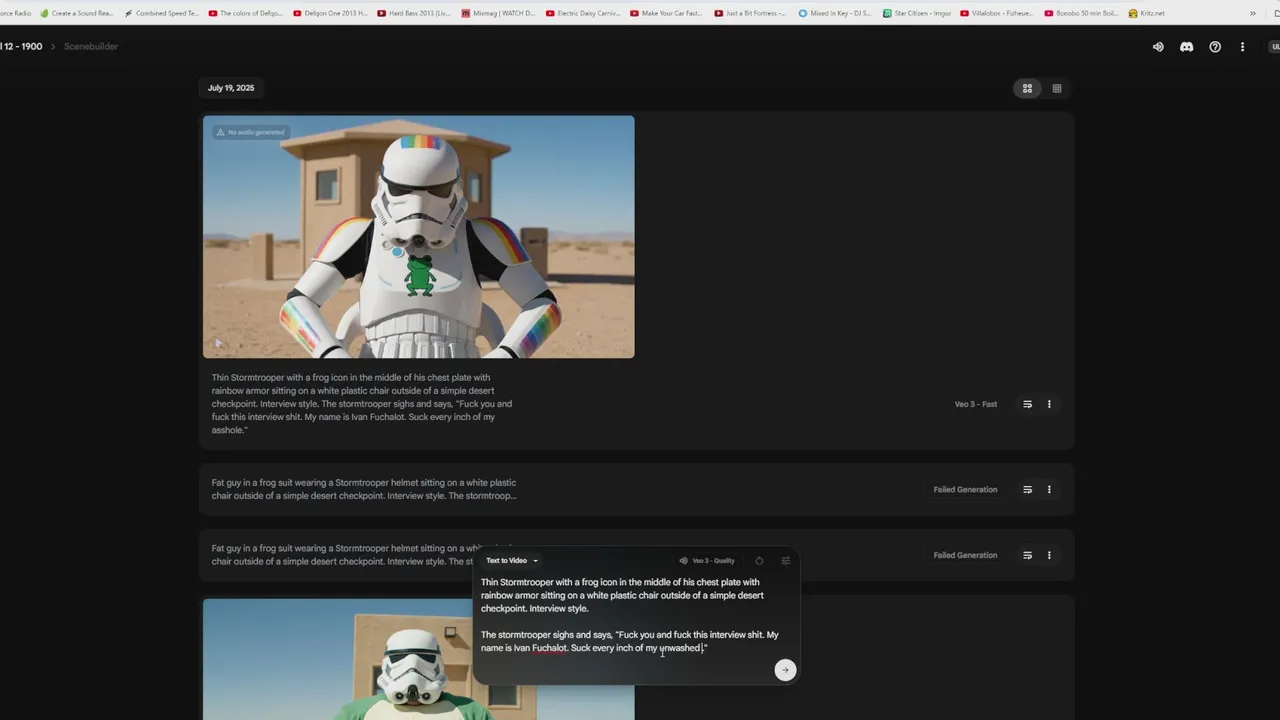This screenshot has width=1280, height=720.
Task: Open the sound icon in the app header
Action: 1158,47
